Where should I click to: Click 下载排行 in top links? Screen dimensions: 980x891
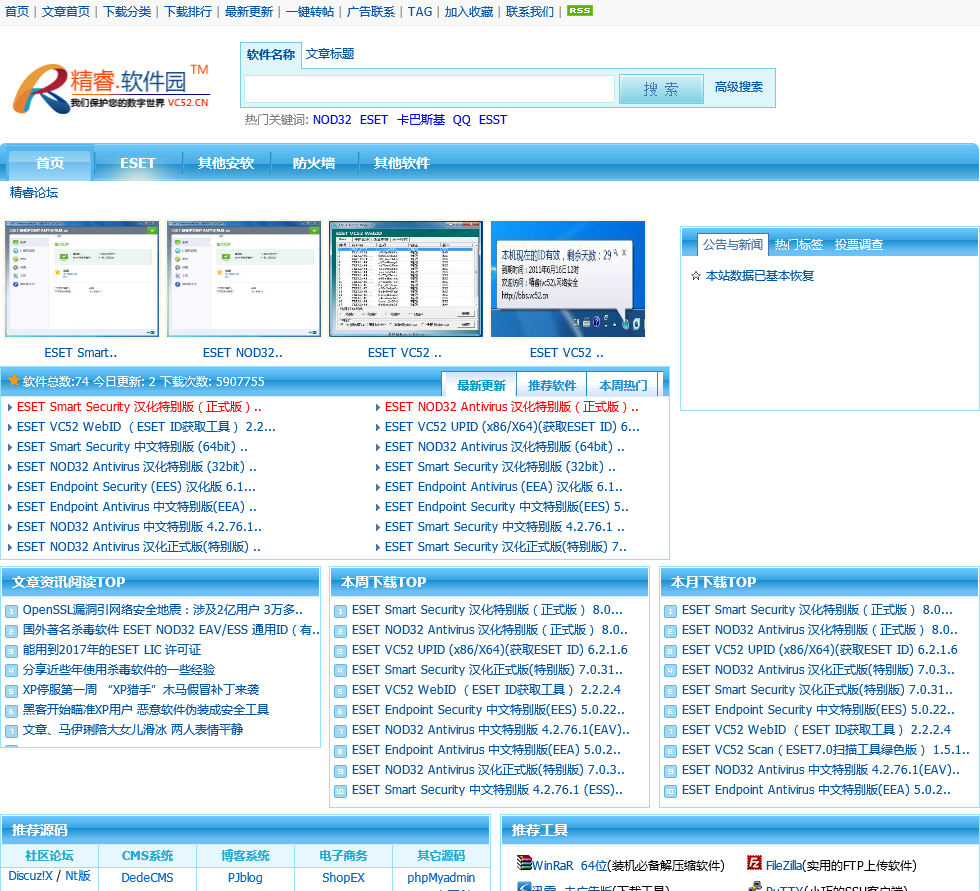(188, 11)
